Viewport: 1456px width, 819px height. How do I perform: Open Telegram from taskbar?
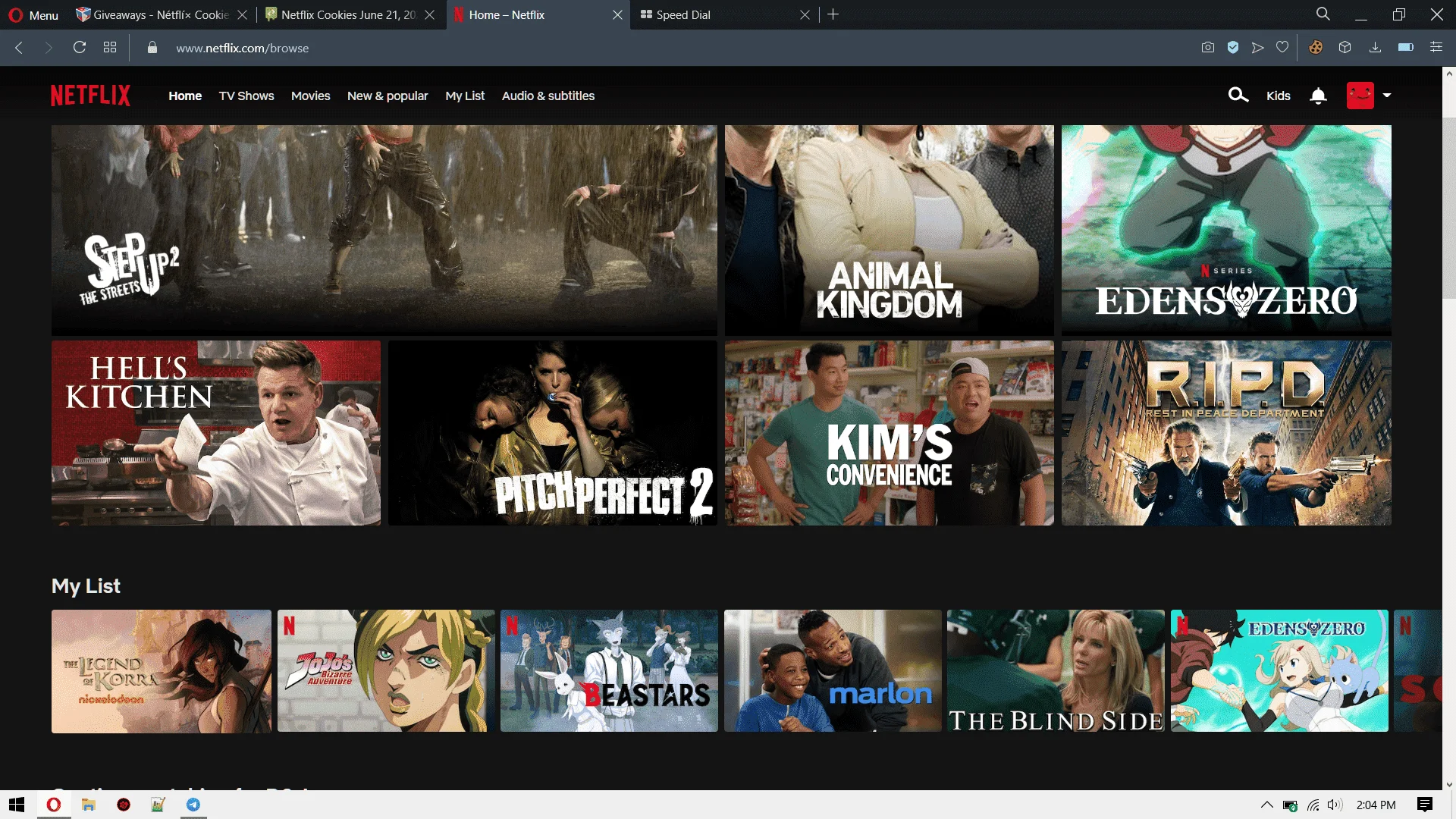(193, 805)
